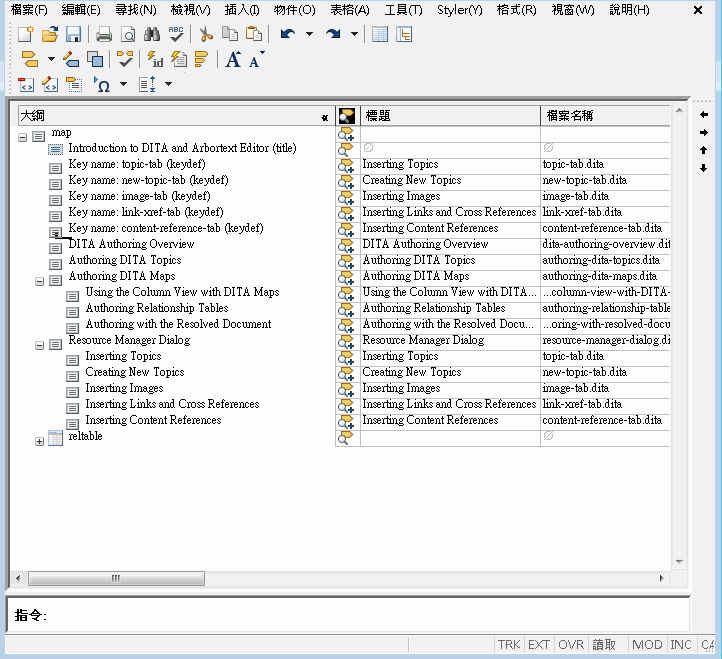Screen dimensions: 722x659
Task: Collapse the Authoring DITA Maps node
Action: coord(40,281)
